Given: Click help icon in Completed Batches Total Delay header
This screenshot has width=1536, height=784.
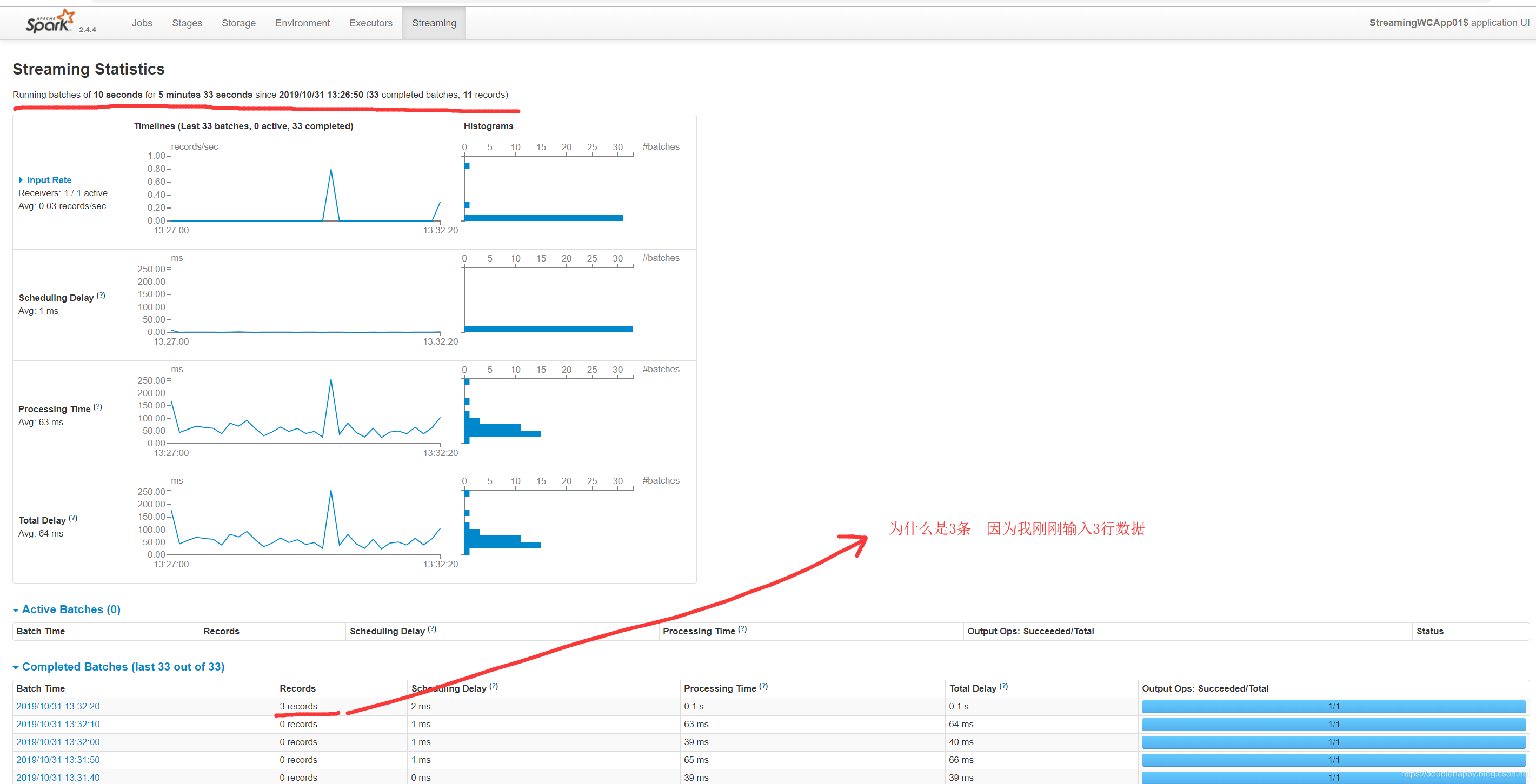Looking at the screenshot, I should click(x=1003, y=686).
